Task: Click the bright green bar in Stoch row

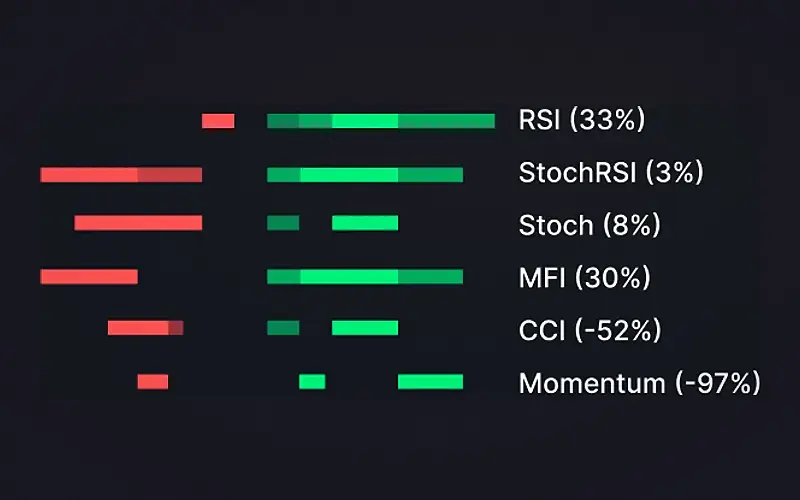Action: 365,223
